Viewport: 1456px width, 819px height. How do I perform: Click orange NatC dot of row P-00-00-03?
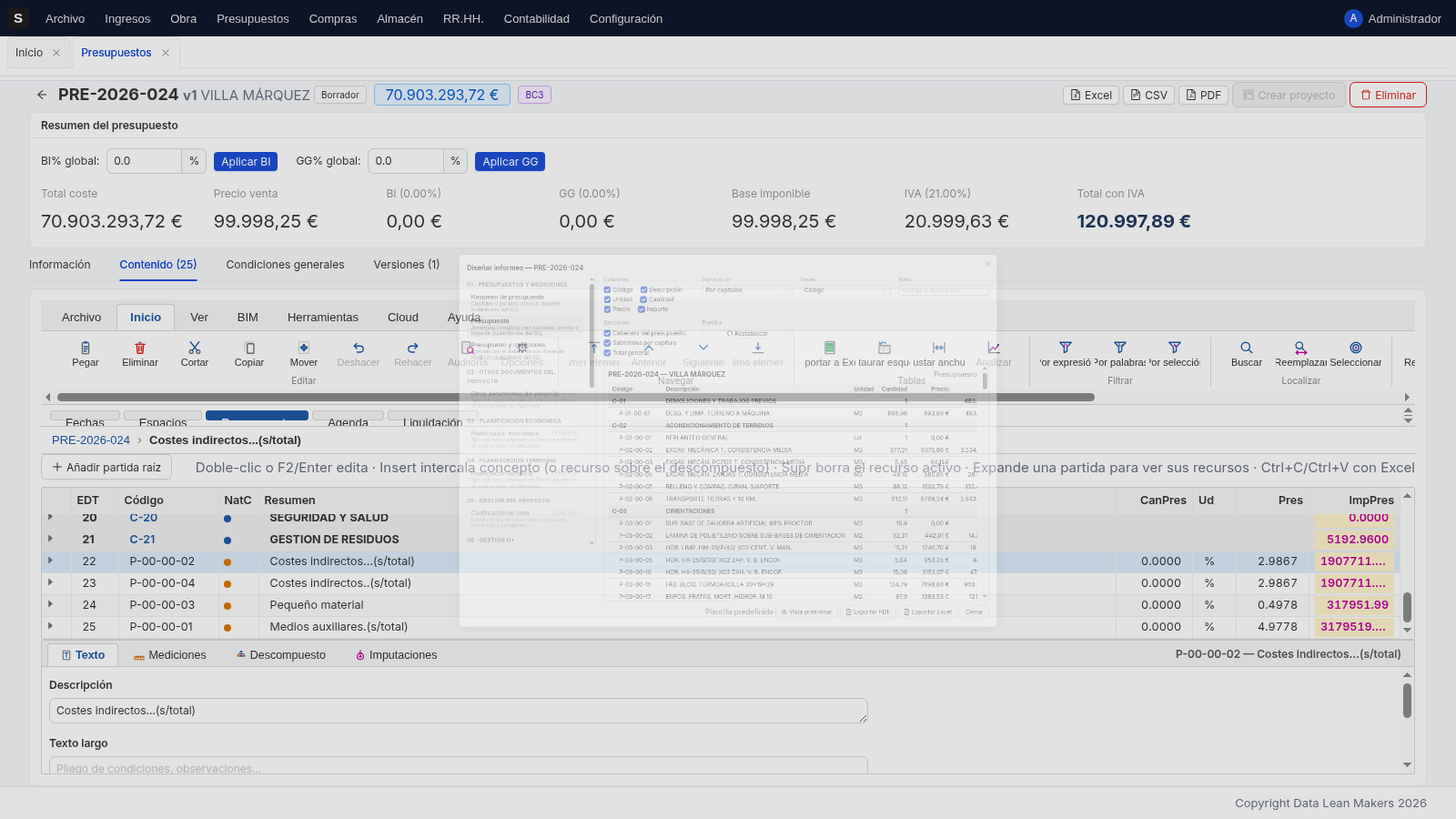(x=227, y=606)
